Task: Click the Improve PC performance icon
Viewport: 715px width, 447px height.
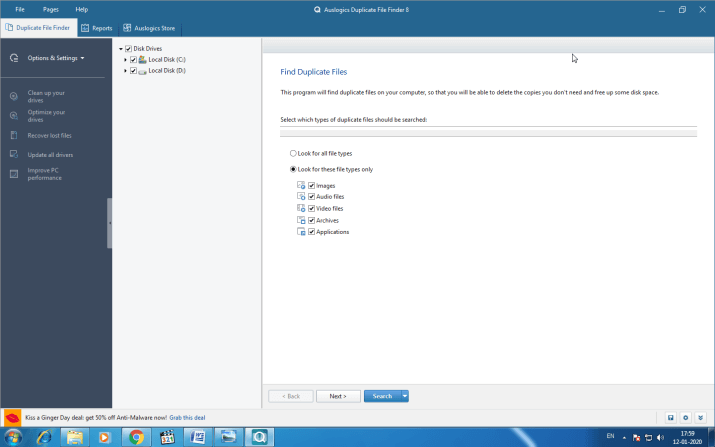Action: tap(14, 174)
